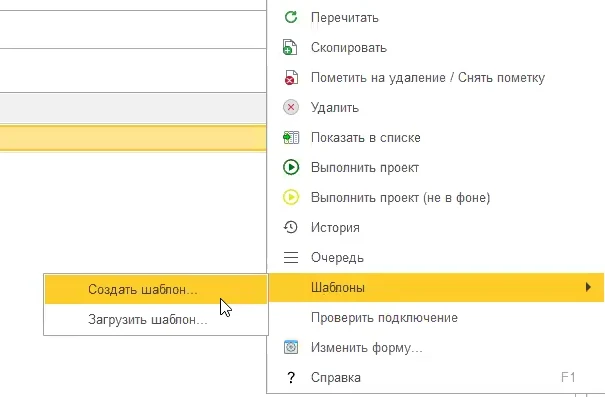Image resolution: width=605 pixels, height=397 pixels.
Task: Click the dark-green Выполнить проект play icon
Action: [291, 167]
